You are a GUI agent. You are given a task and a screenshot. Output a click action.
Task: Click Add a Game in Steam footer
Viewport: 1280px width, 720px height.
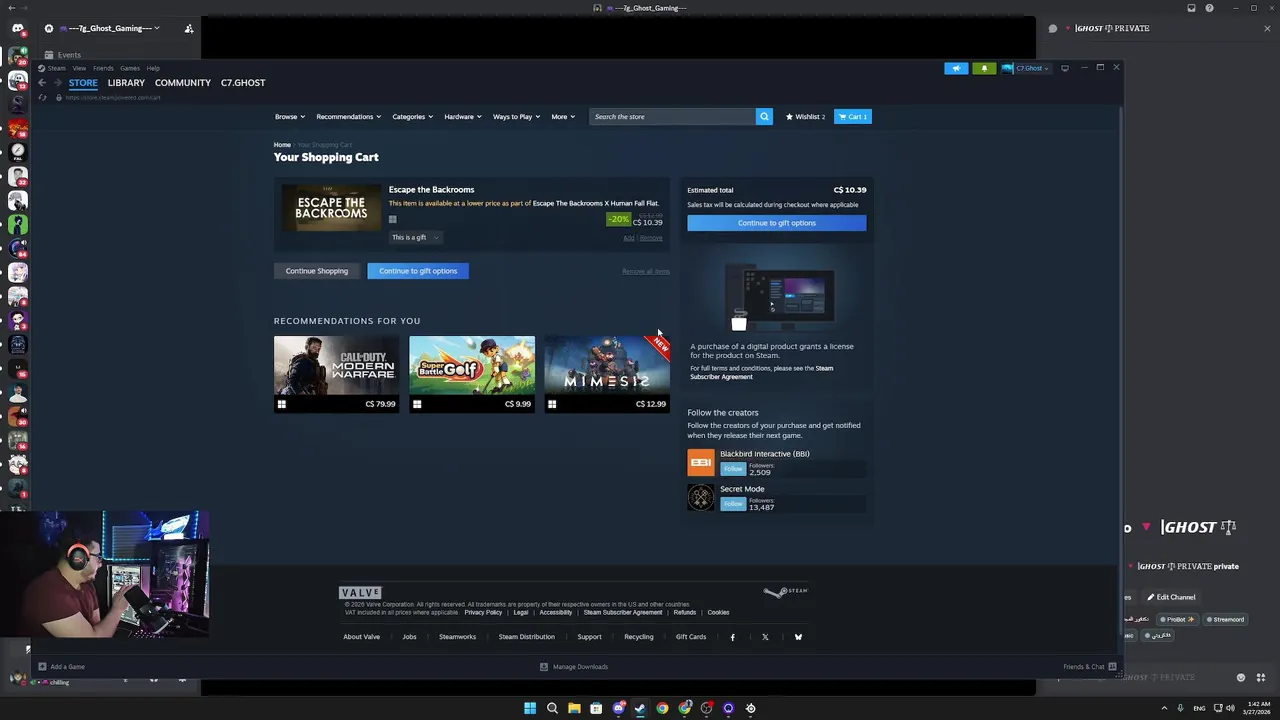click(62, 667)
